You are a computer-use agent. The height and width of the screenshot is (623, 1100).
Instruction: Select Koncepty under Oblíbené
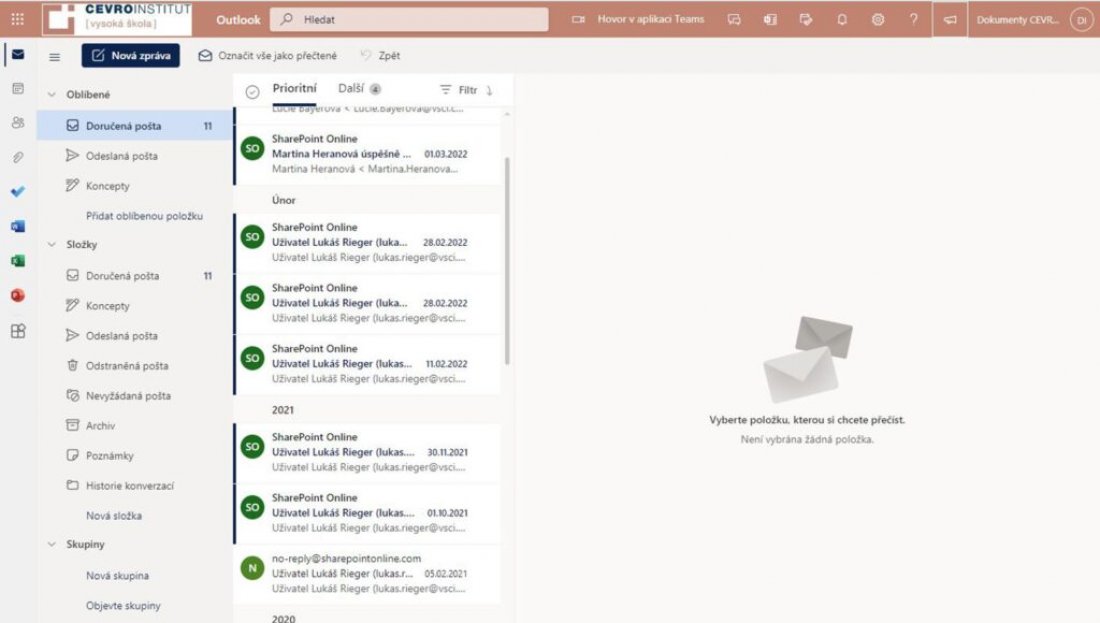click(135, 186)
